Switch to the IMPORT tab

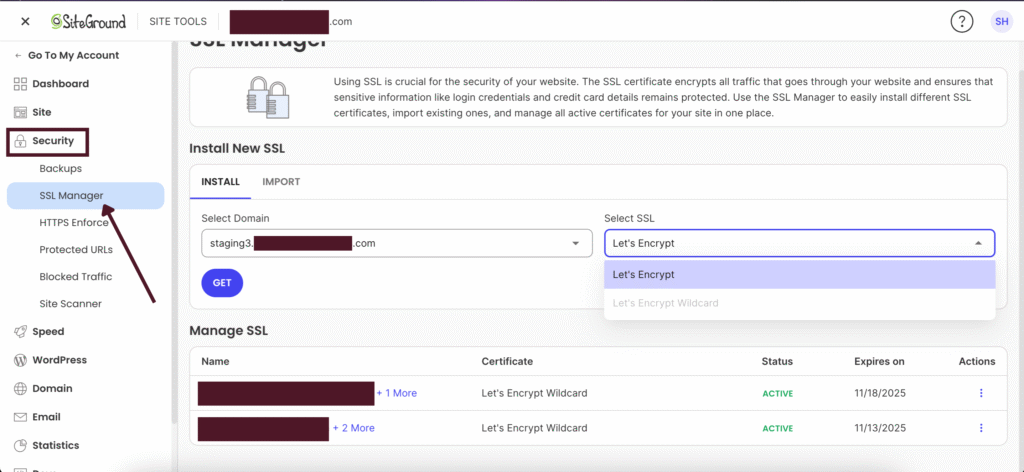[x=281, y=182]
